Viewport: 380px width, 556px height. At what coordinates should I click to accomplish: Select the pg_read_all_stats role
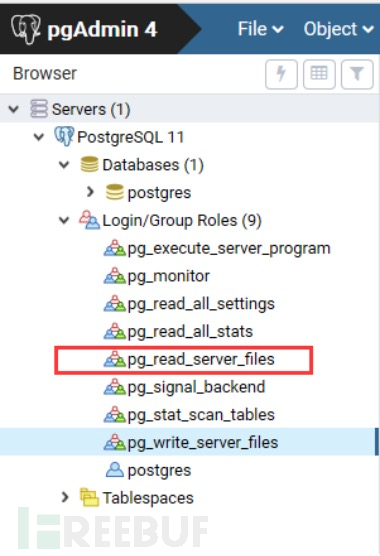click(190, 332)
